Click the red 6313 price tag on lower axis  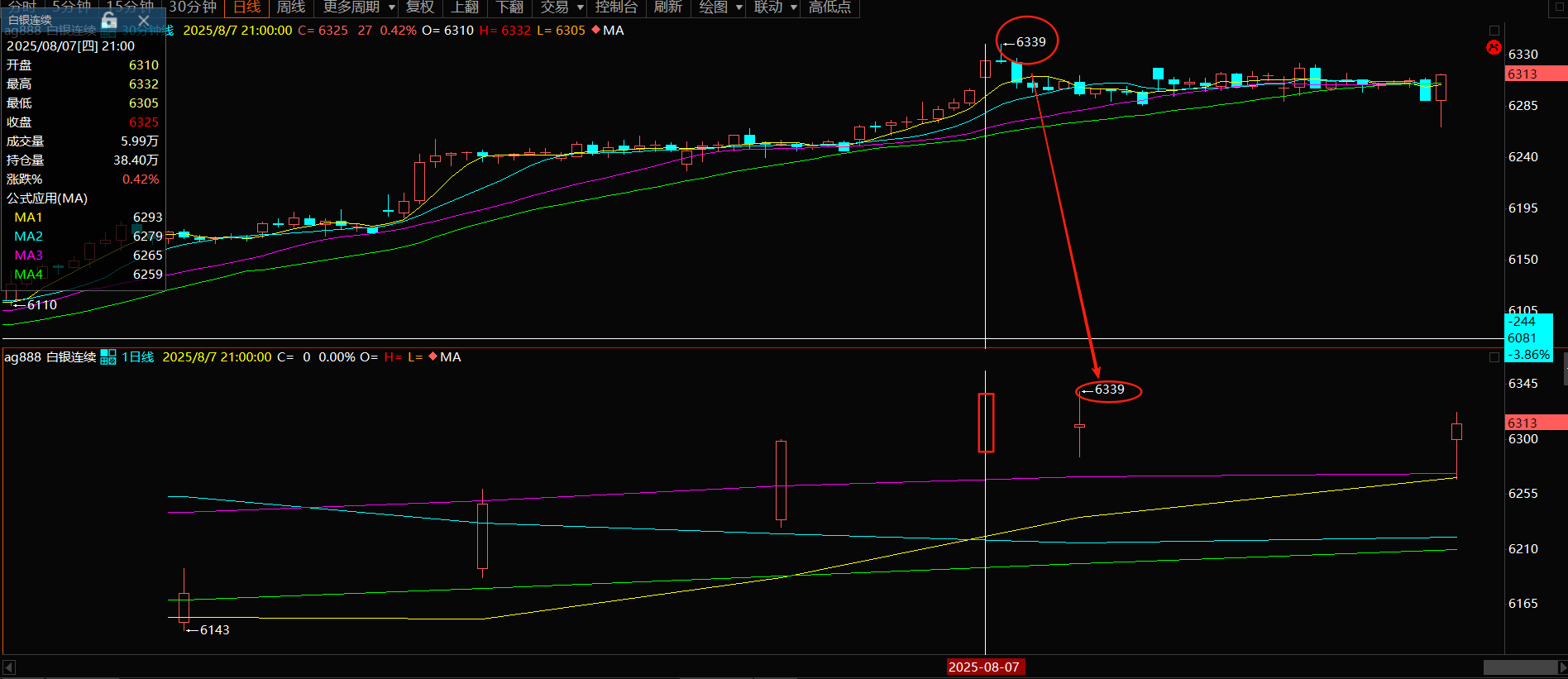pyautogui.click(x=1536, y=423)
